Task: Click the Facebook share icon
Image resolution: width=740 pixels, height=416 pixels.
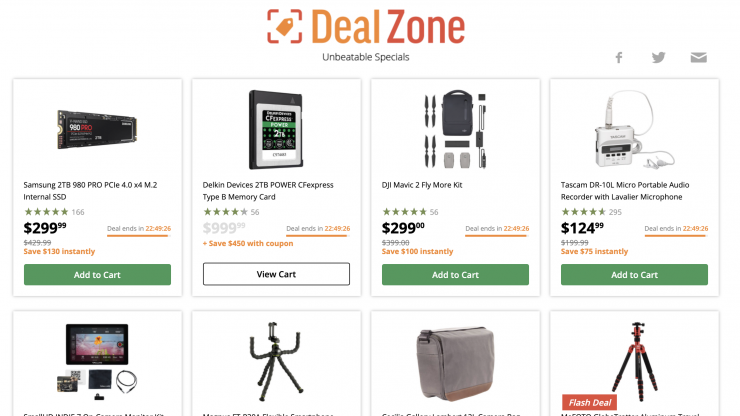Action: 619,58
